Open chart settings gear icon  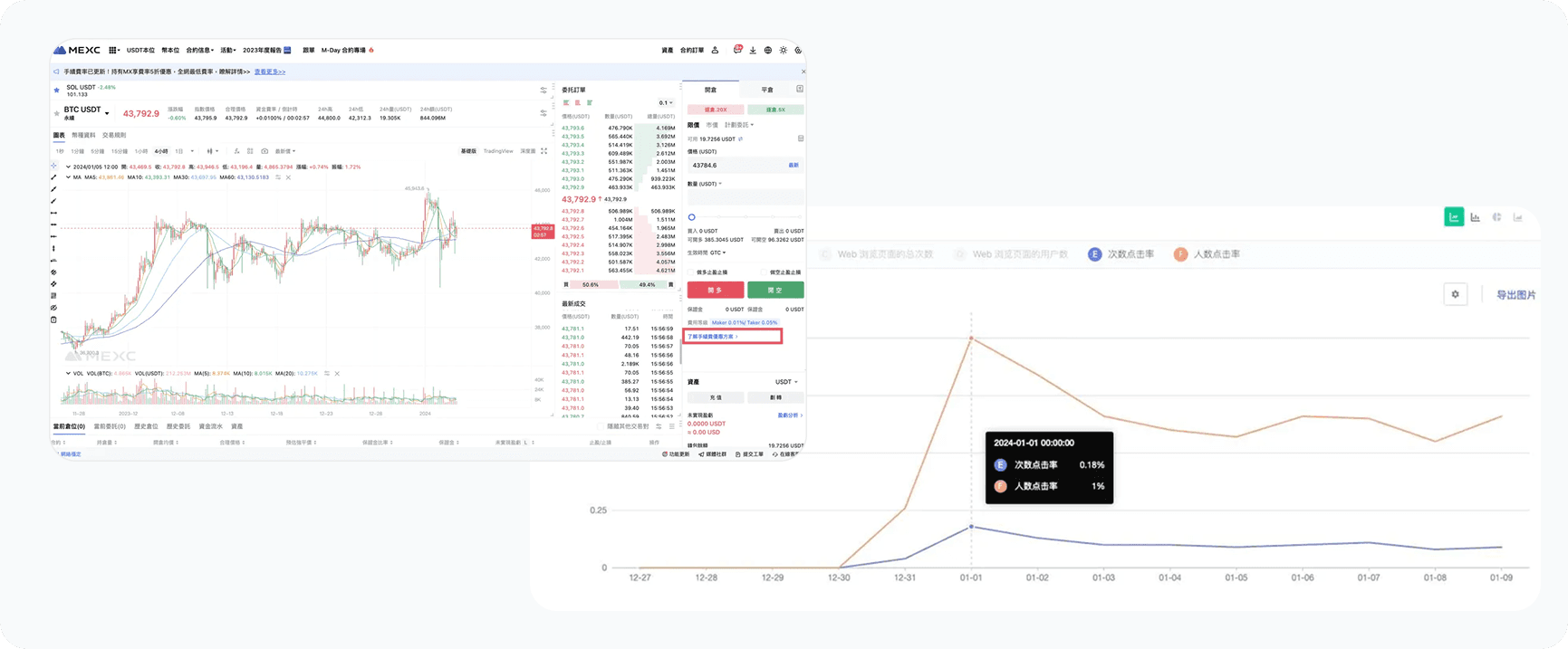pyautogui.click(x=1455, y=294)
